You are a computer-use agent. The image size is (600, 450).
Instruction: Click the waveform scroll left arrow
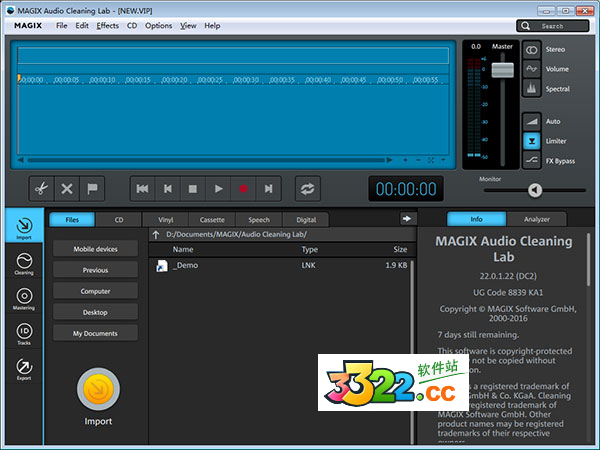click(21, 160)
